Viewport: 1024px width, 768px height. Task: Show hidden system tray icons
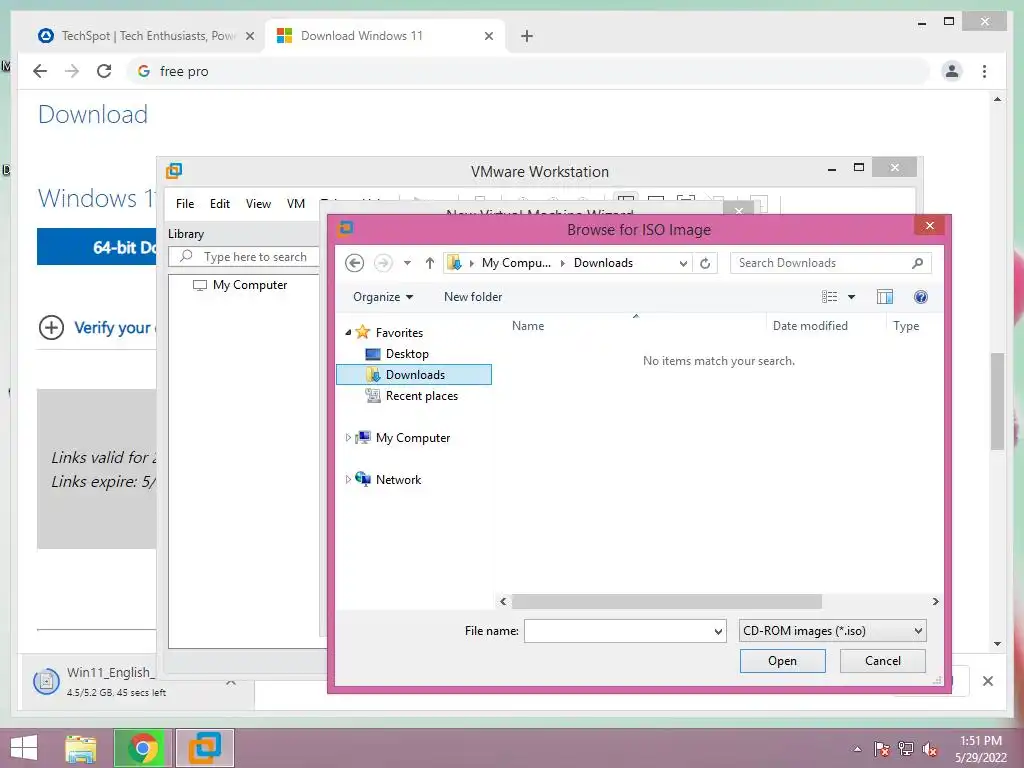[x=857, y=750]
